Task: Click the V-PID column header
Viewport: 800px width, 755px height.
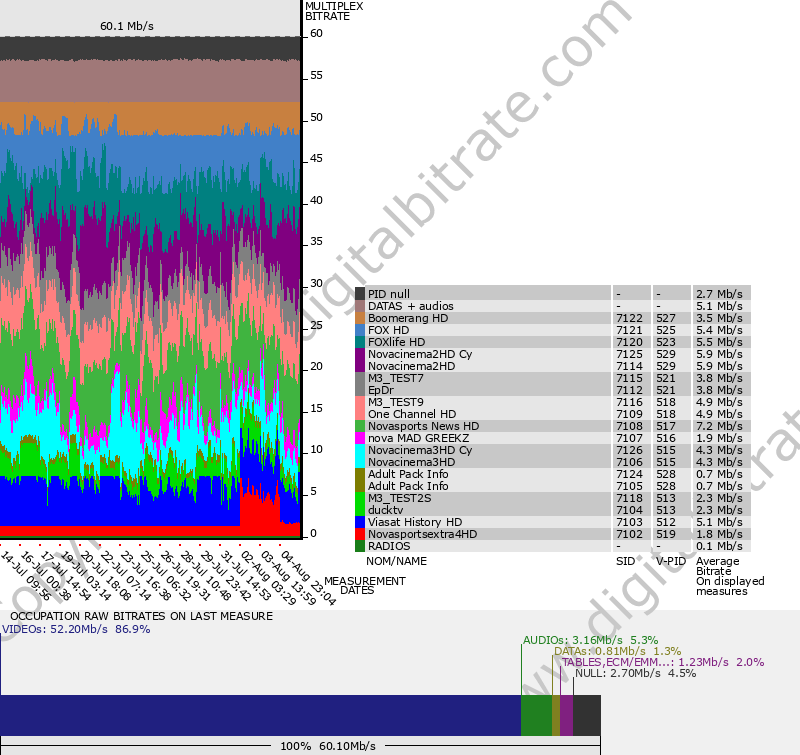Action: coord(671,561)
